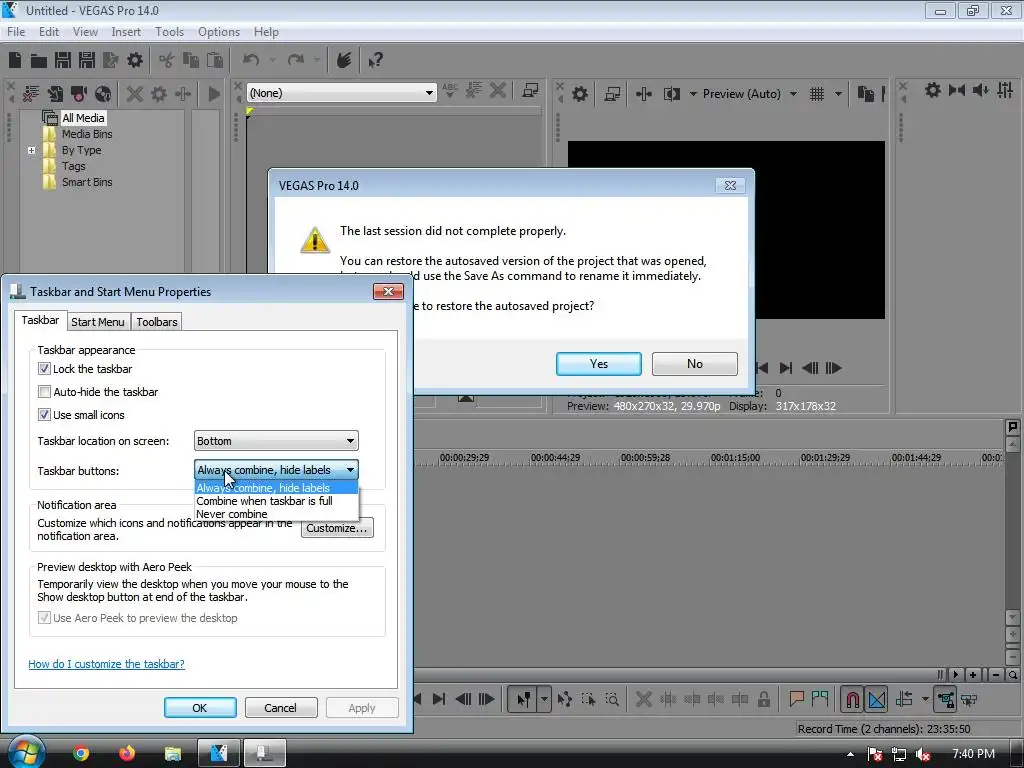1024x768 pixels.
Task: Toggle Enable Snapping magnet icon
Action: tap(852, 699)
